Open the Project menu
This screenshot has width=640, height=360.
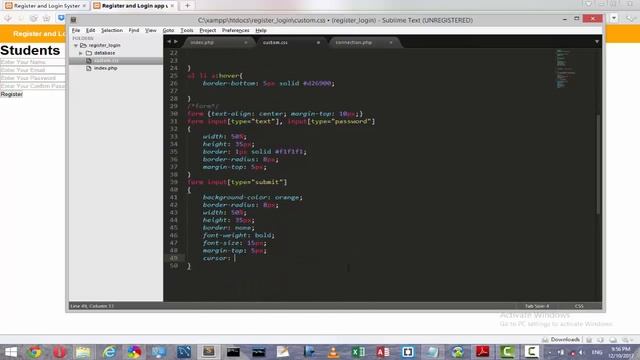(207, 30)
